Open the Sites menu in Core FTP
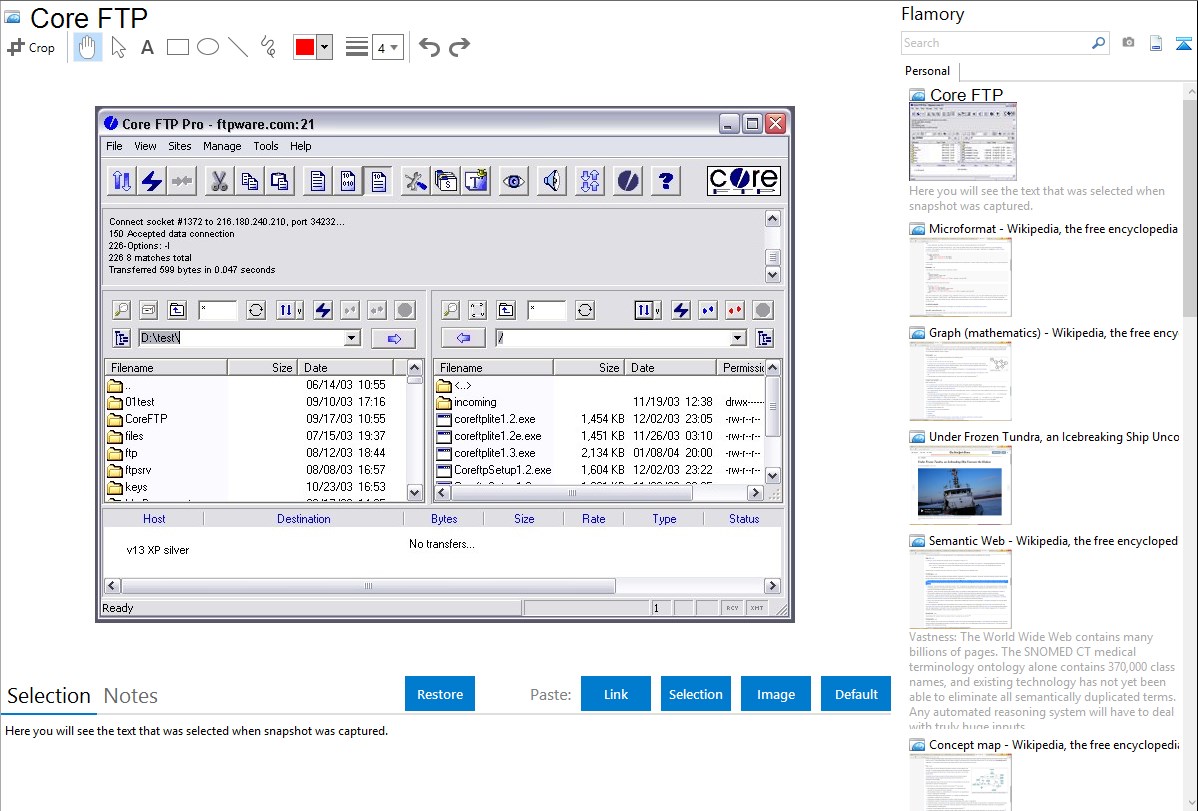 (180, 146)
